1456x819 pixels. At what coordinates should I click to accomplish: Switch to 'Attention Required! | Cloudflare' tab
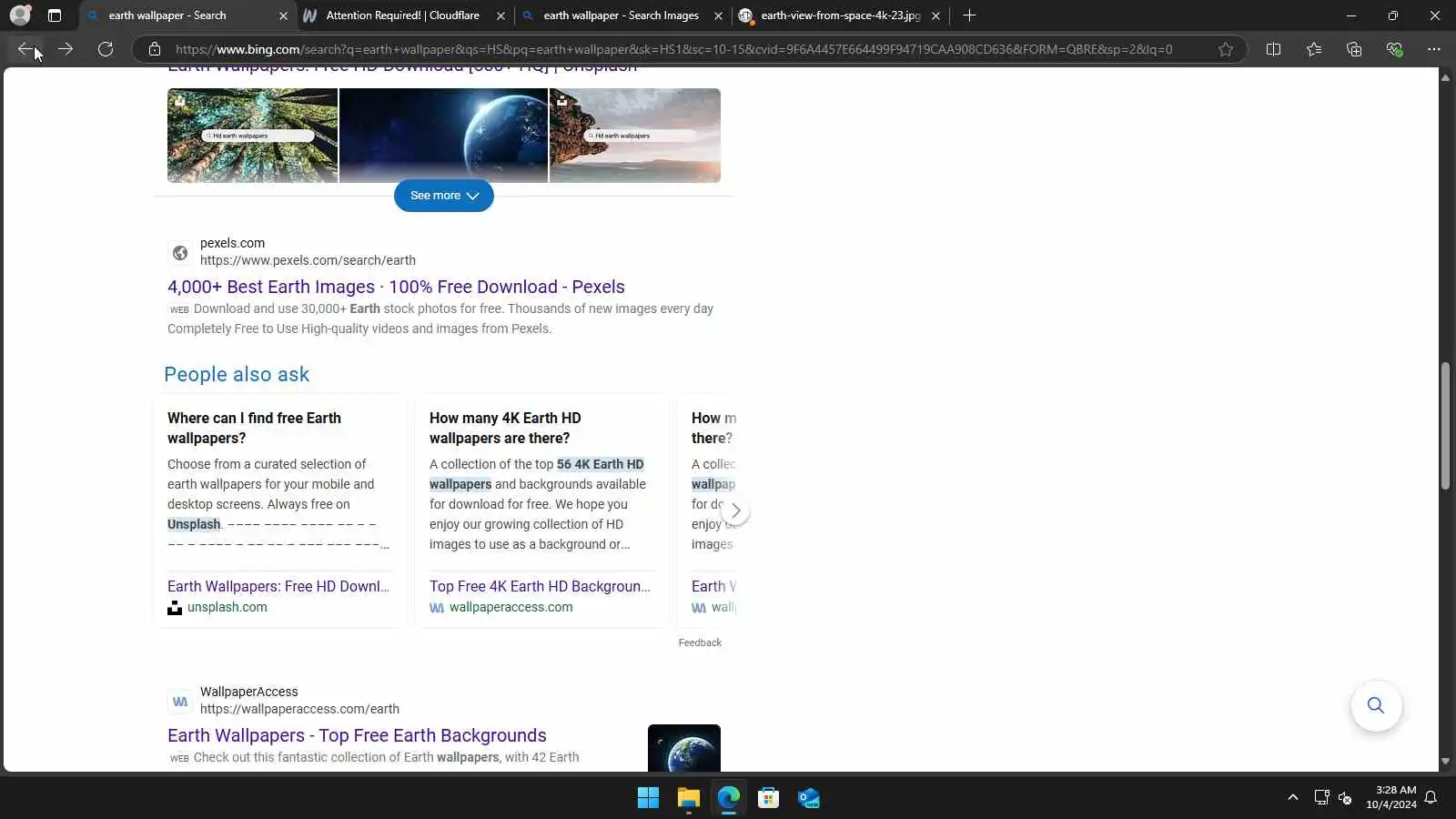pos(404,15)
